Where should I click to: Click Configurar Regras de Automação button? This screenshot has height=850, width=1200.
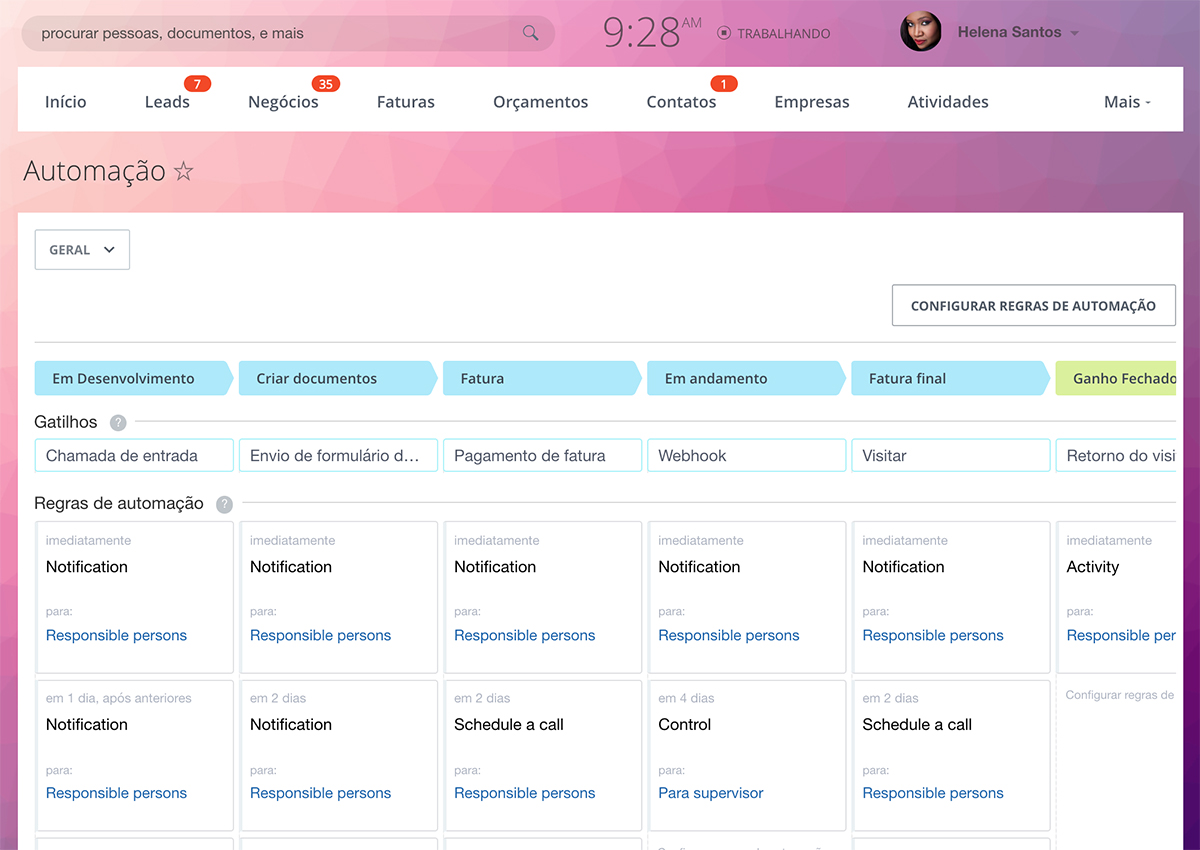pos(1033,306)
